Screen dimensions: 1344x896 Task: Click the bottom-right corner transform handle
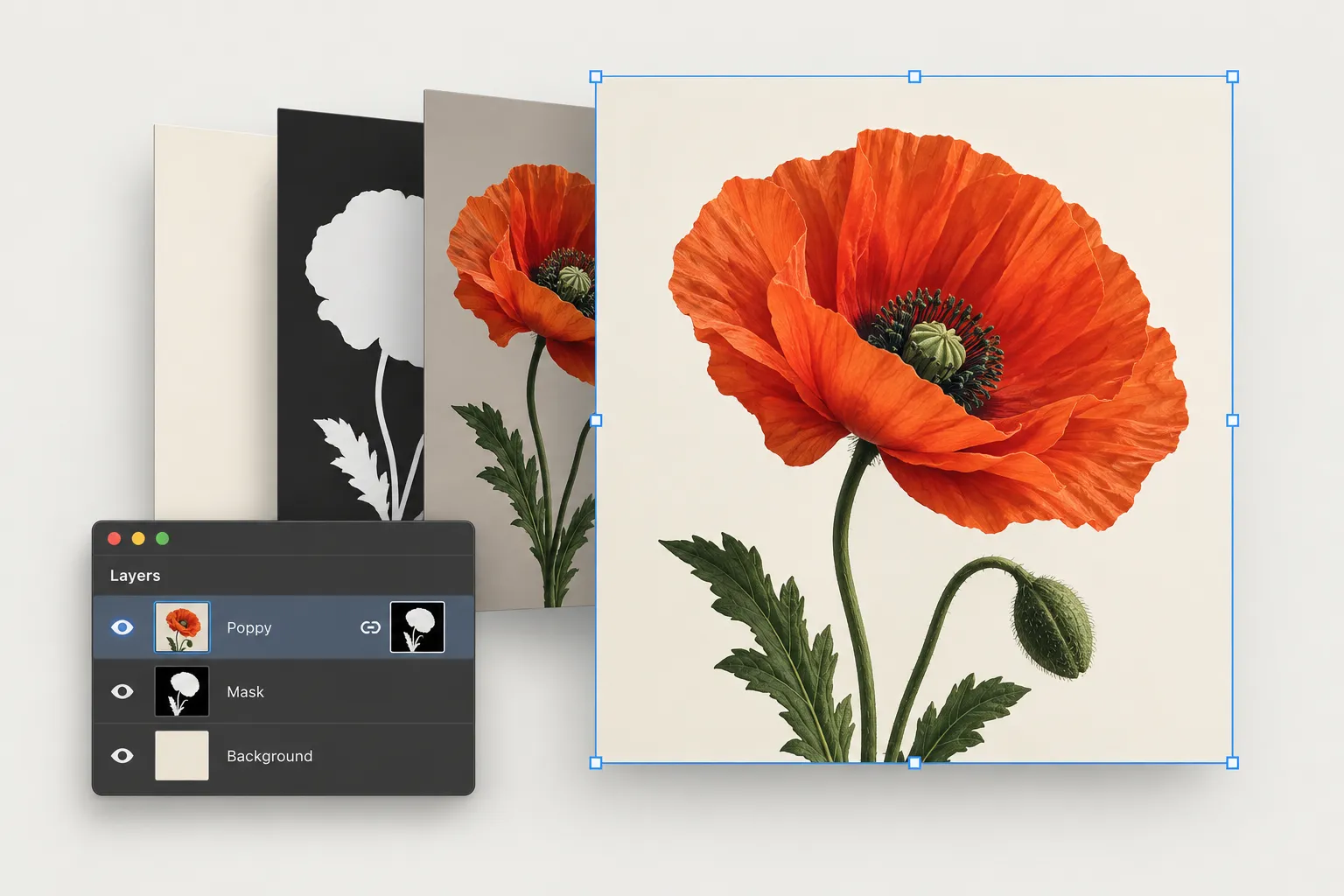coord(1233,763)
